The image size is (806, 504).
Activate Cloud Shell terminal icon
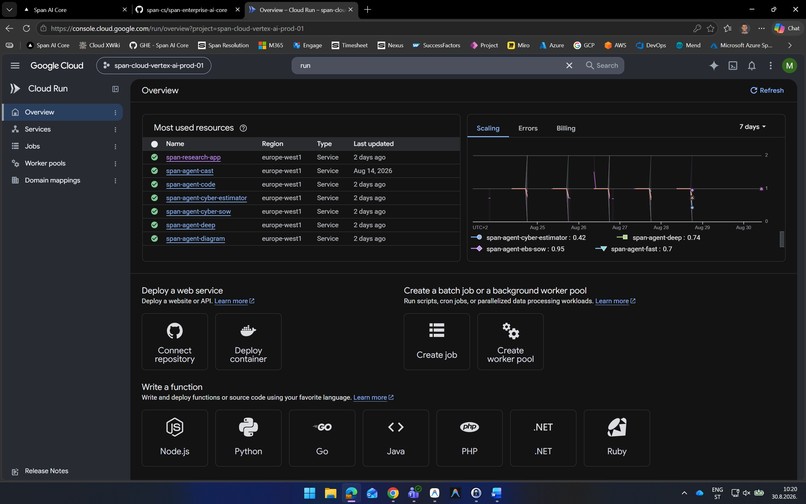(732, 65)
